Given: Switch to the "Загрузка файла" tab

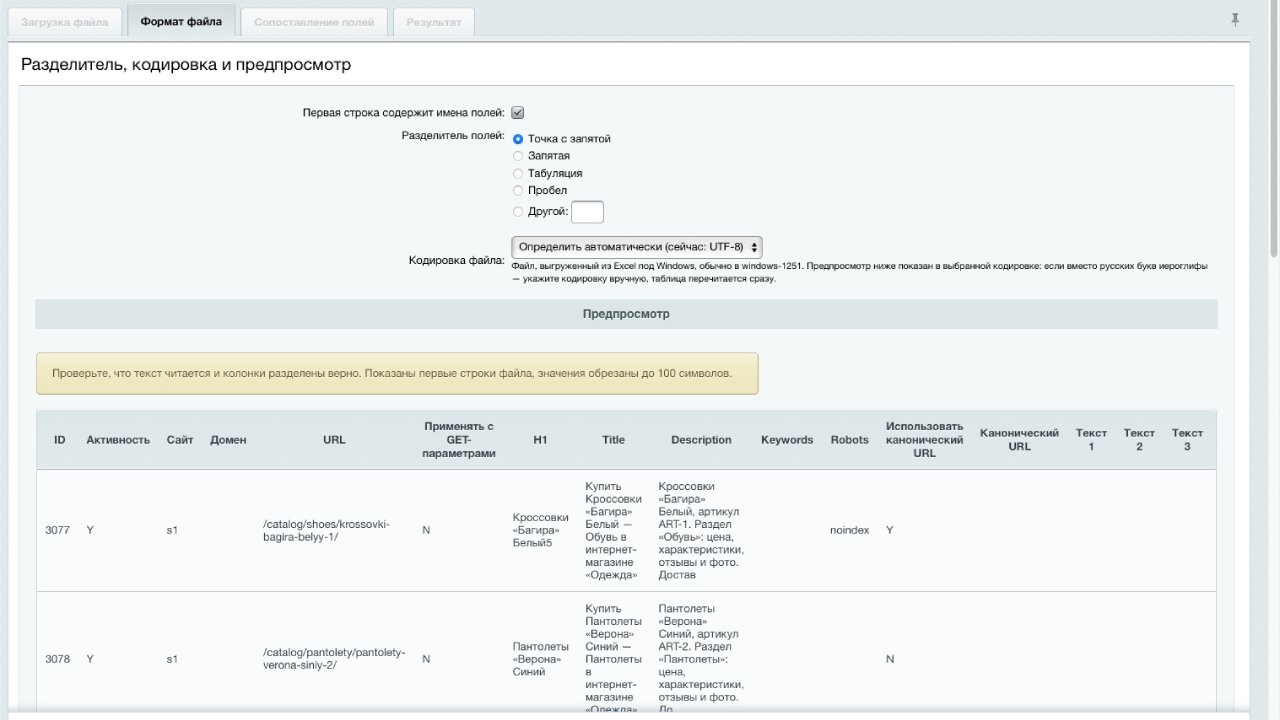Looking at the screenshot, I should point(65,22).
